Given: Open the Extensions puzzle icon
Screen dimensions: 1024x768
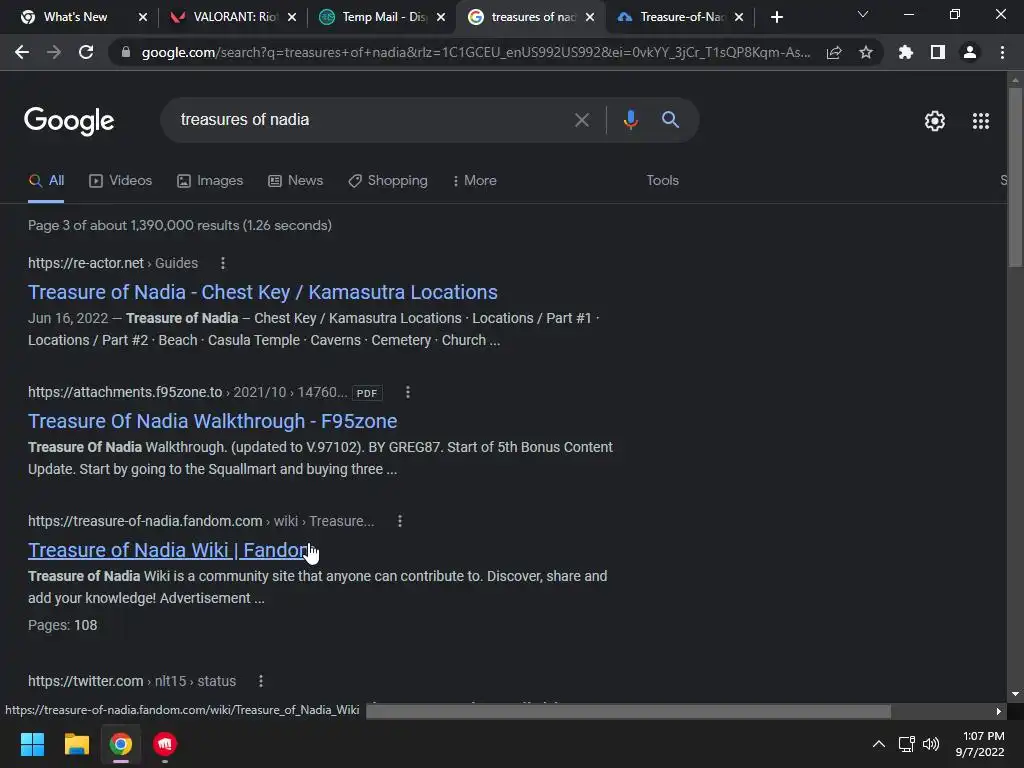Looking at the screenshot, I should click(x=906, y=52).
